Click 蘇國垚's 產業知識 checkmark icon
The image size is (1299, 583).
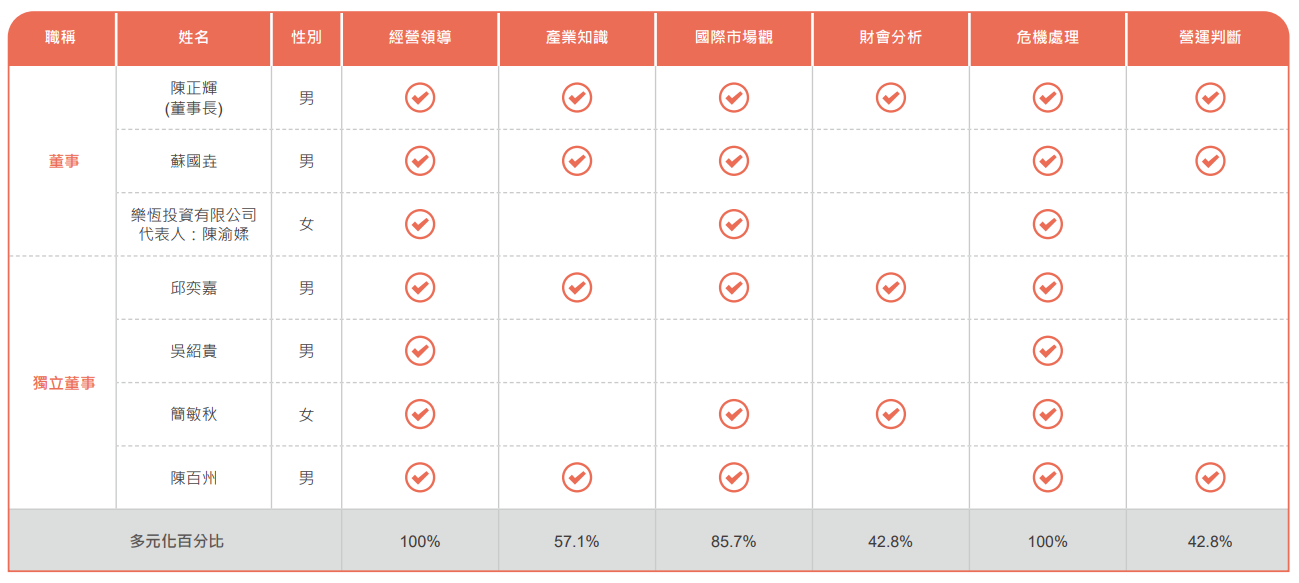pyautogui.click(x=577, y=161)
